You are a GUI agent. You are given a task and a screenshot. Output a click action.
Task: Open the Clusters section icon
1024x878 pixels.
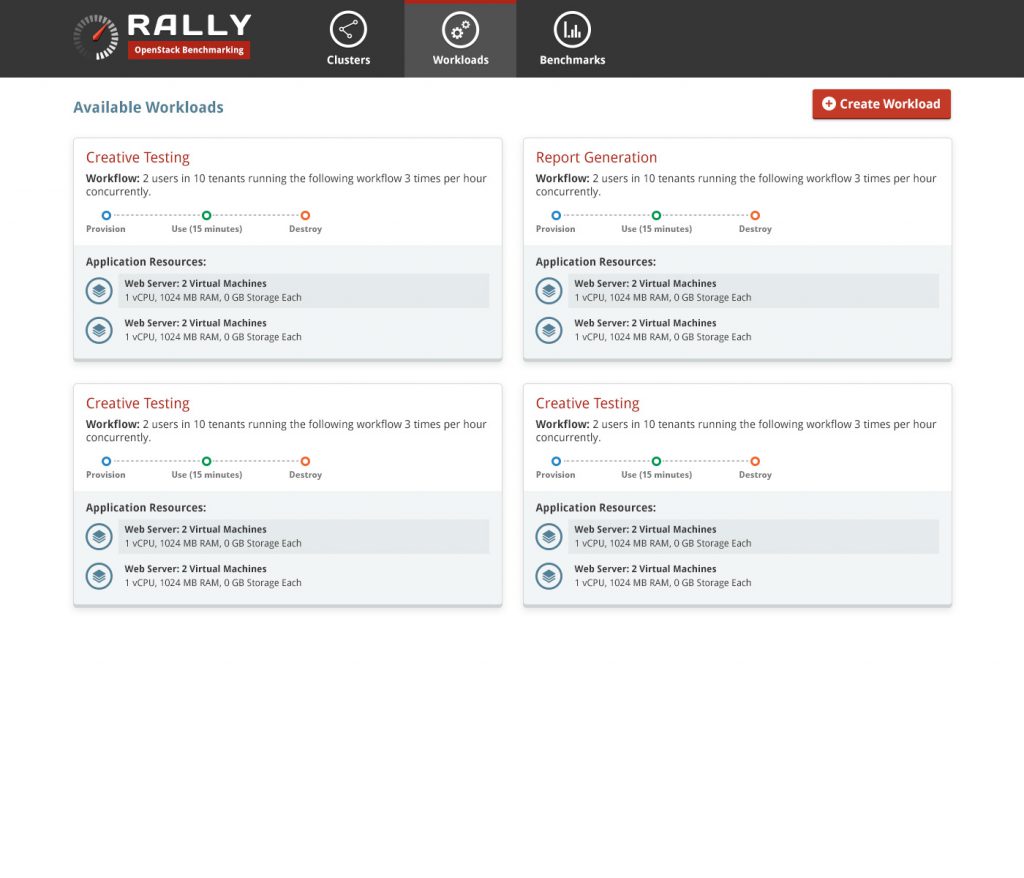[x=348, y=29]
